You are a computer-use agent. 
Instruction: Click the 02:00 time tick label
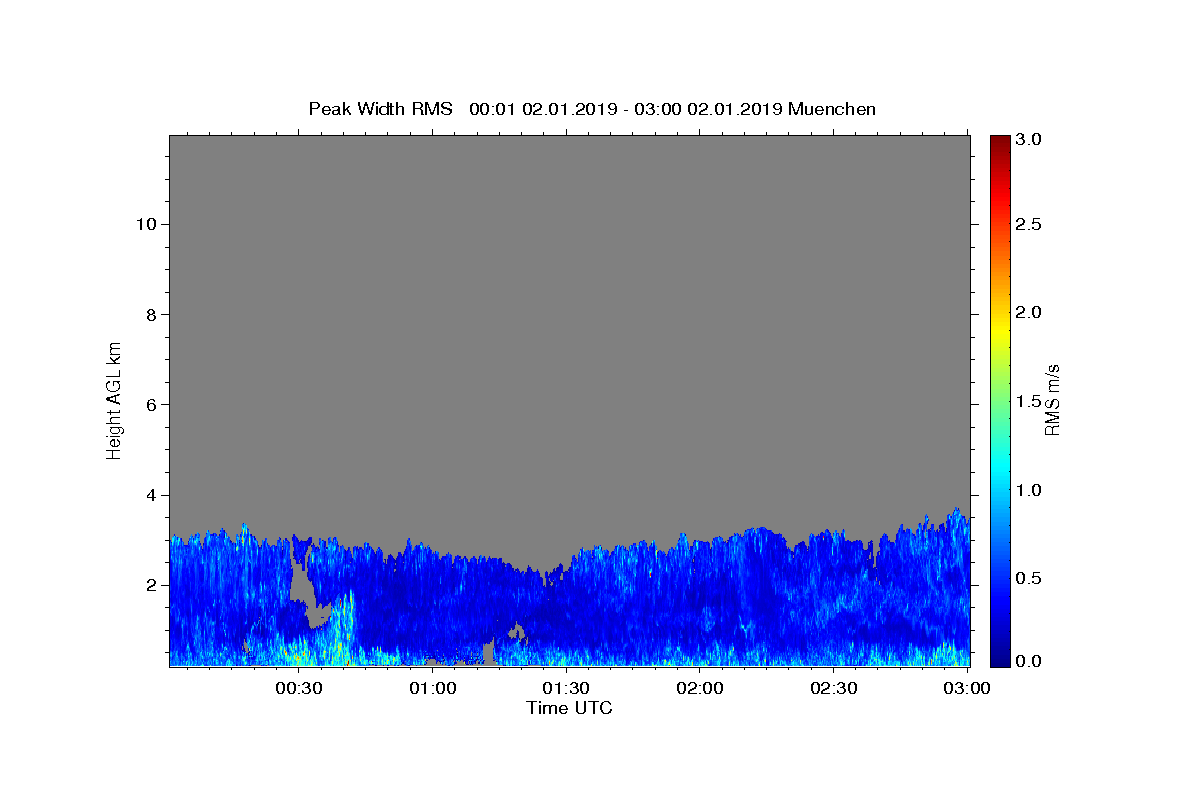click(x=700, y=688)
